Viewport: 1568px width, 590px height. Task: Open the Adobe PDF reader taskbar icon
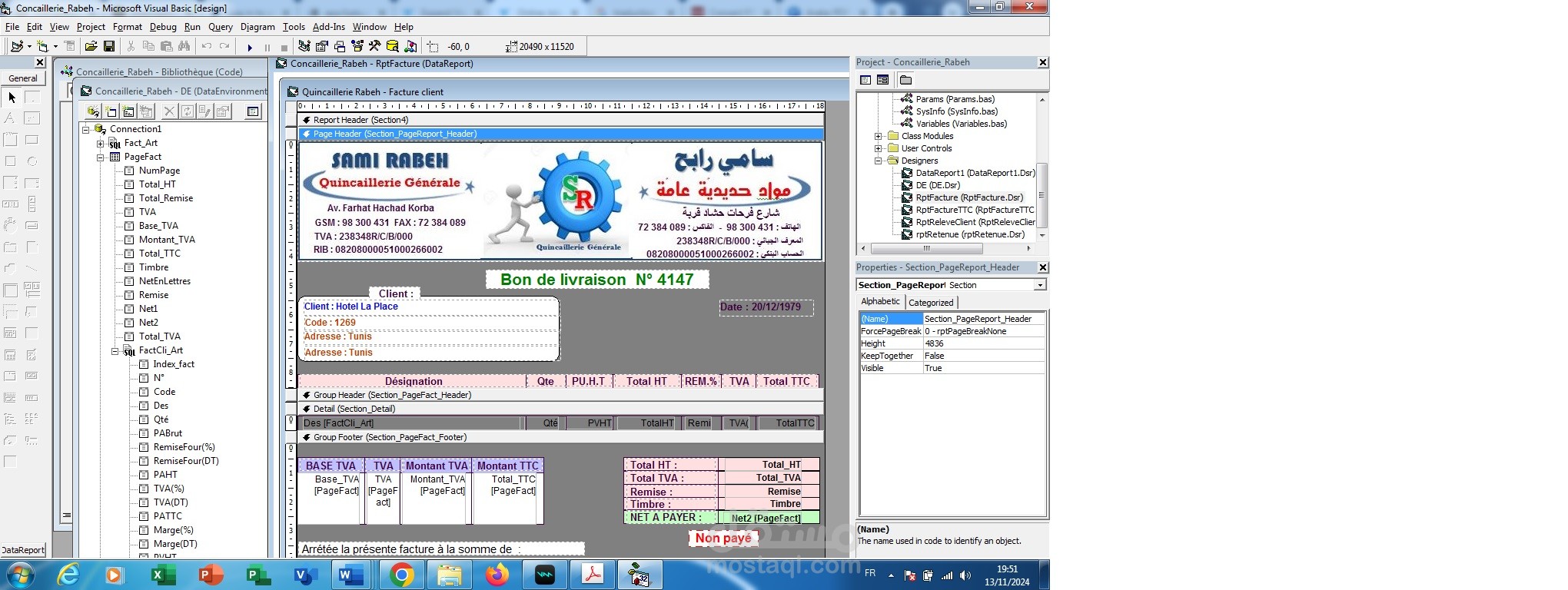(593, 575)
